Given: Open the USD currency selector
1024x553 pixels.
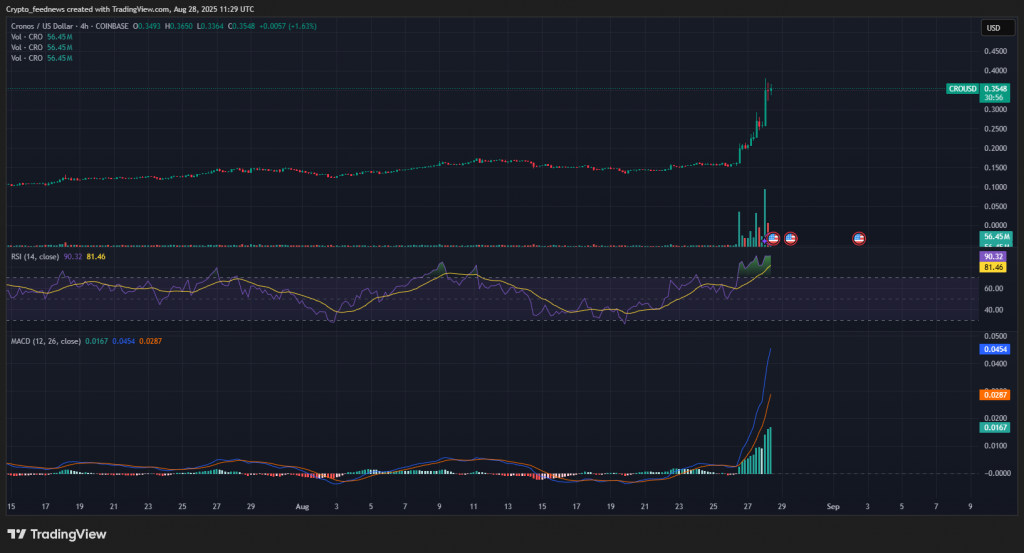Looking at the screenshot, I should 993,28.
